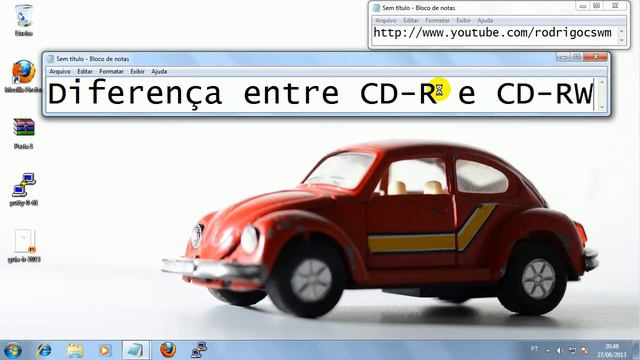Click scroll down arrow in large Notepad

[x=602, y=107]
